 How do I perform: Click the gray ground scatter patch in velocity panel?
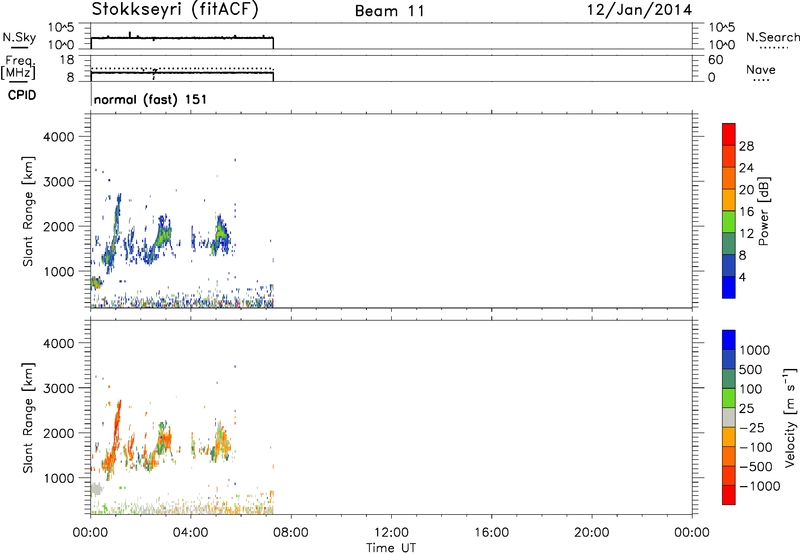pos(96,489)
